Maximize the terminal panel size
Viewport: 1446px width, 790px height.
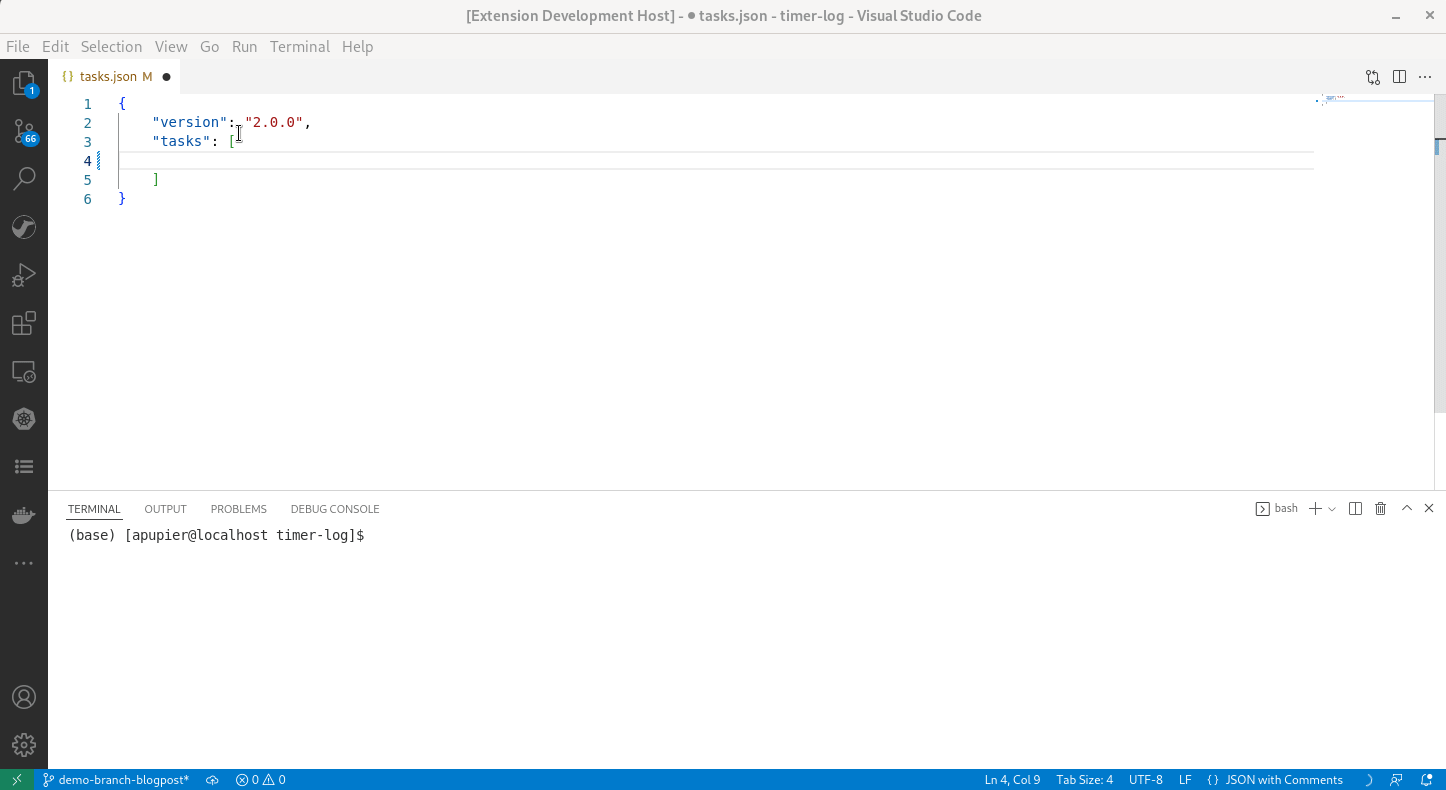point(1406,508)
